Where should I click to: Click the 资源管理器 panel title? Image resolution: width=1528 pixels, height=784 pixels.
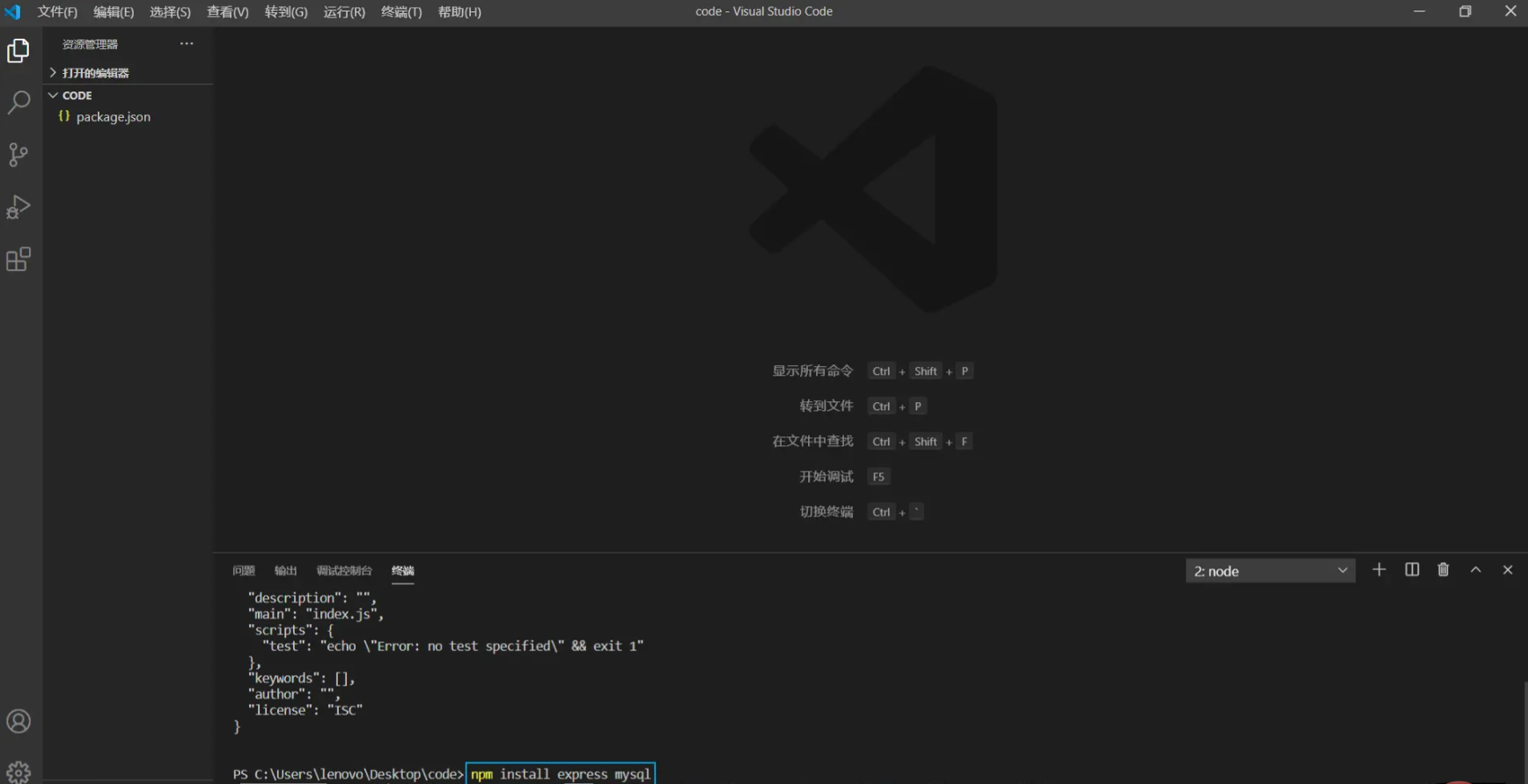coord(90,44)
